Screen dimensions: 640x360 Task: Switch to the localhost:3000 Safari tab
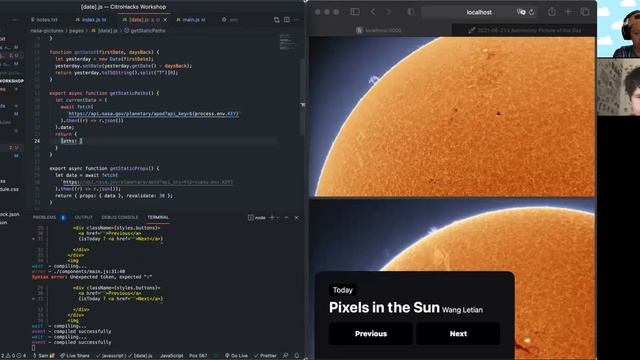(x=380, y=30)
